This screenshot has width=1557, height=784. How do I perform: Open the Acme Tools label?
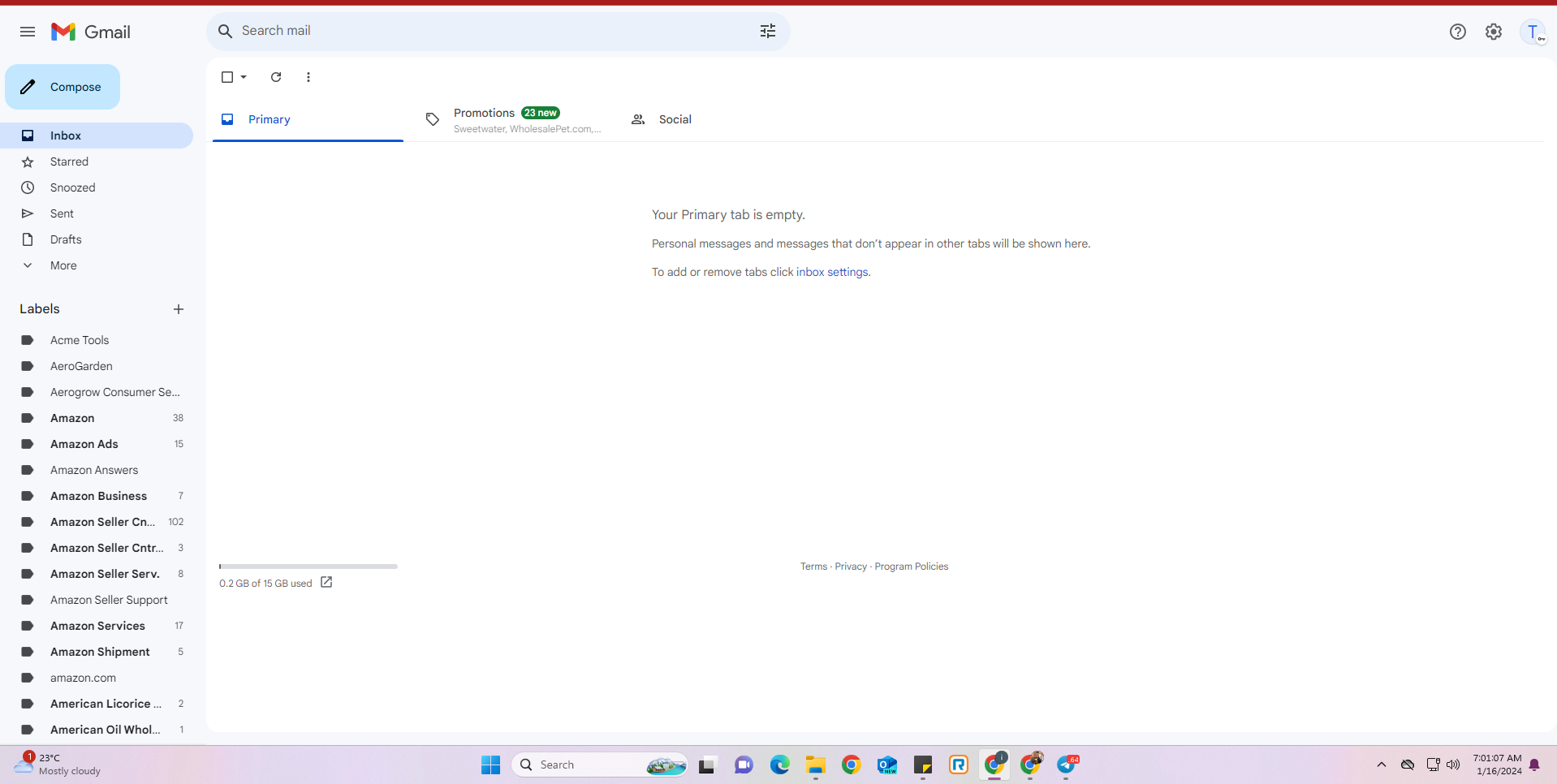tap(97, 340)
